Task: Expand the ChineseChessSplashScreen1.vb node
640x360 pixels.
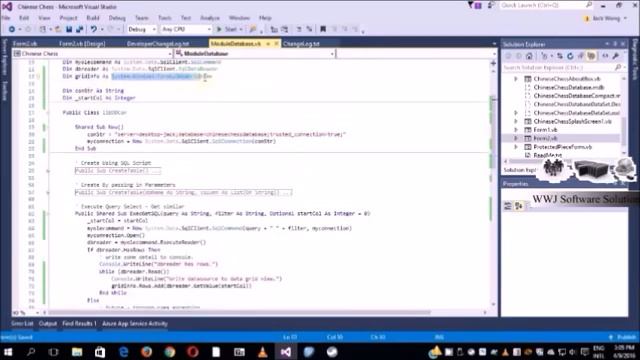Action: coord(516,121)
